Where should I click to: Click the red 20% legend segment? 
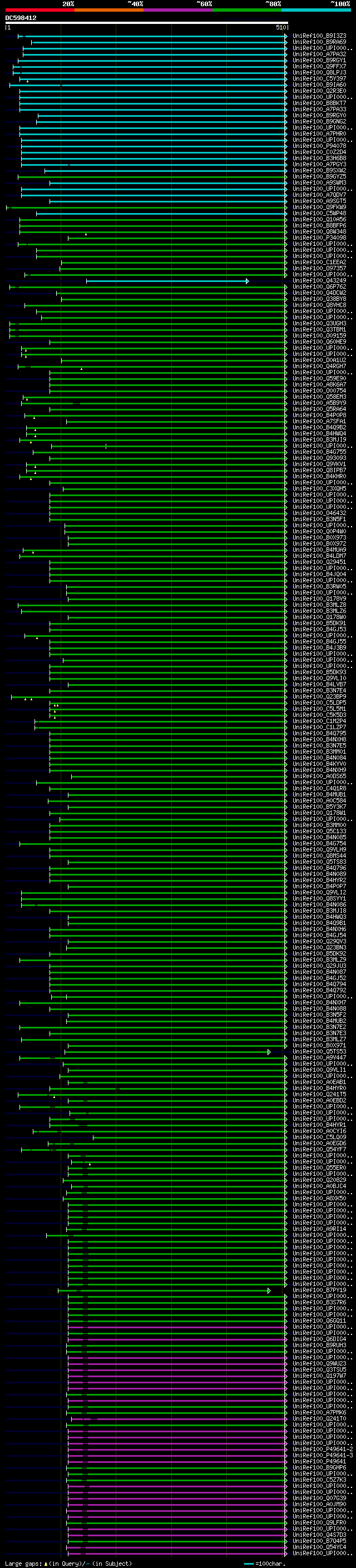coord(40,10)
